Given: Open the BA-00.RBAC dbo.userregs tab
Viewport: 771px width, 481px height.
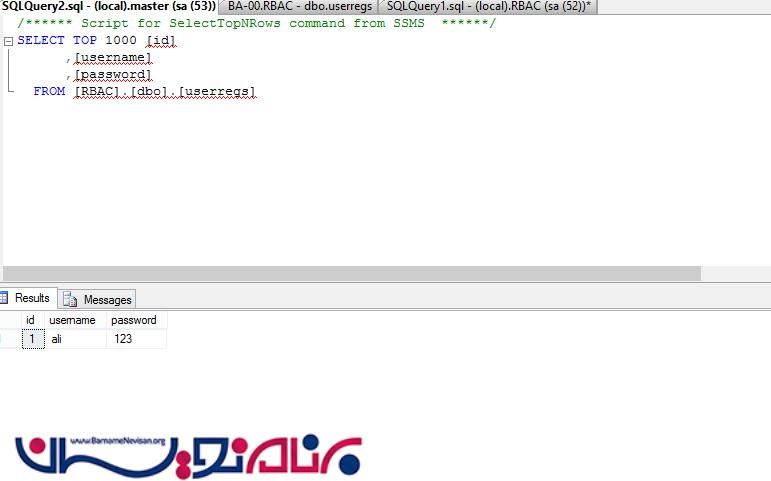Looking at the screenshot, I should click(297, 6).
